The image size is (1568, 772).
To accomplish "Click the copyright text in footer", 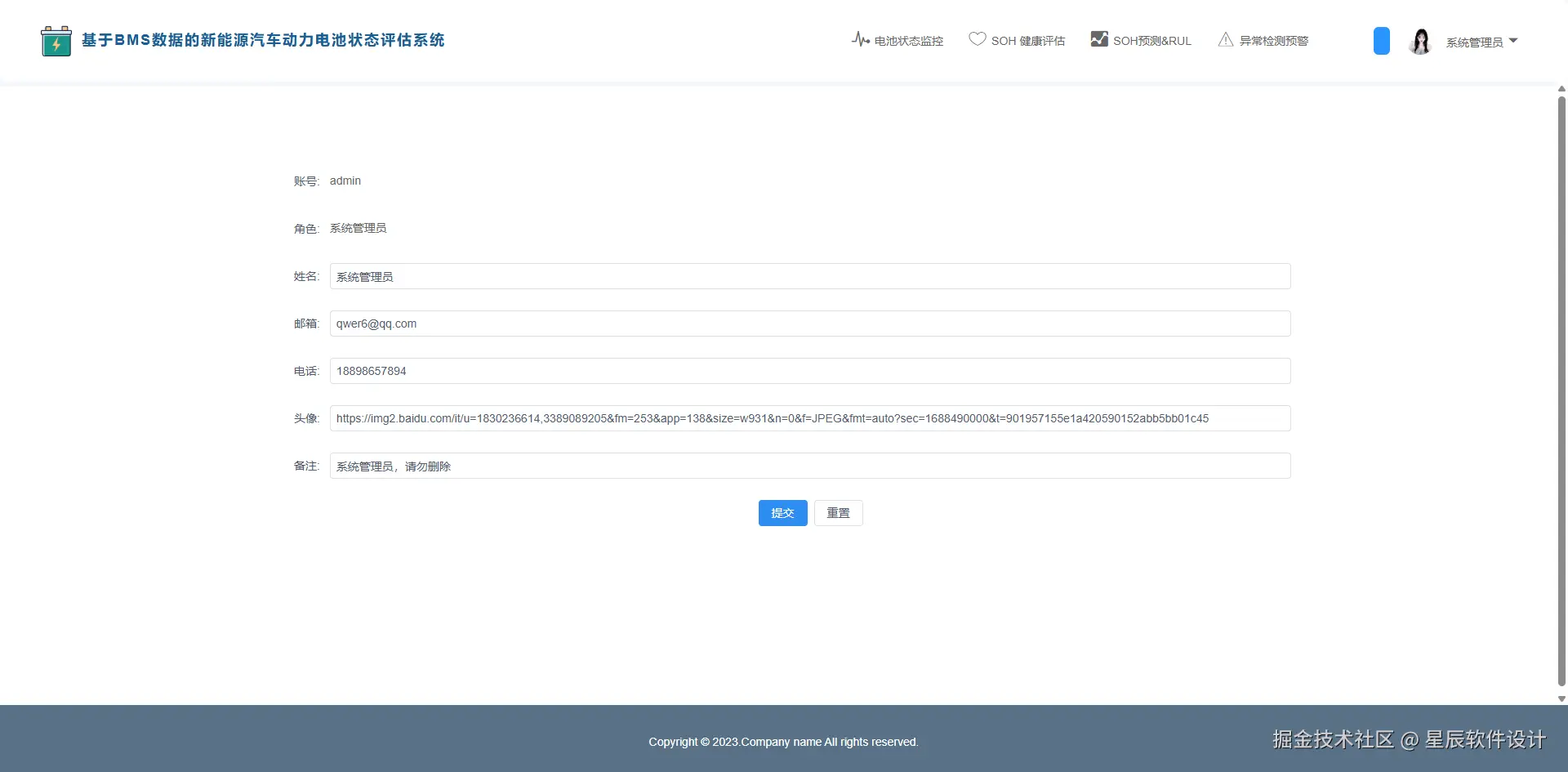I will (x=783, y=742).
